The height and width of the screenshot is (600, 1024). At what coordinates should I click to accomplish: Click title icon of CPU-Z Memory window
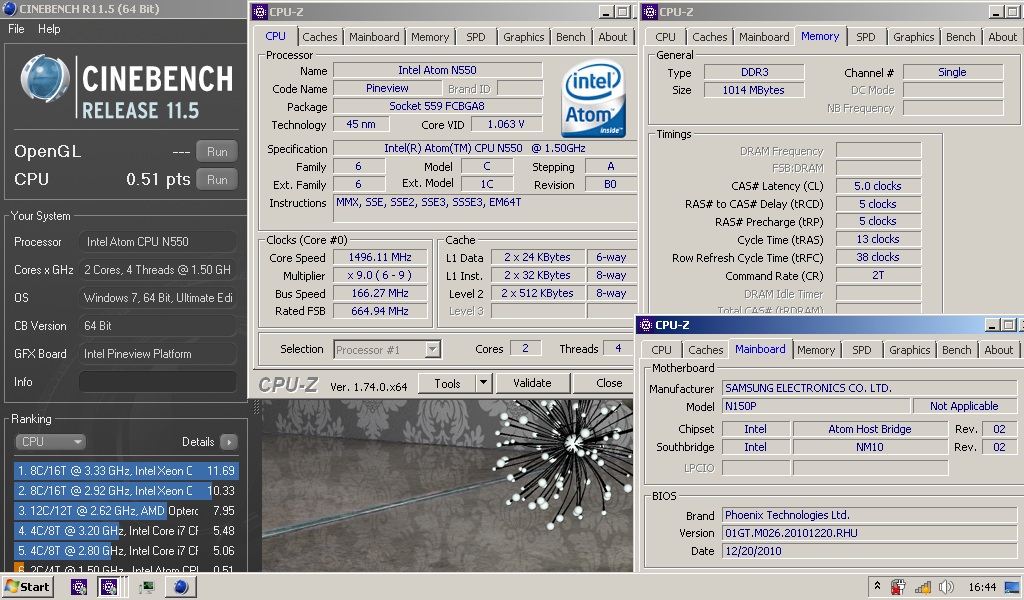tap(650, 12)
